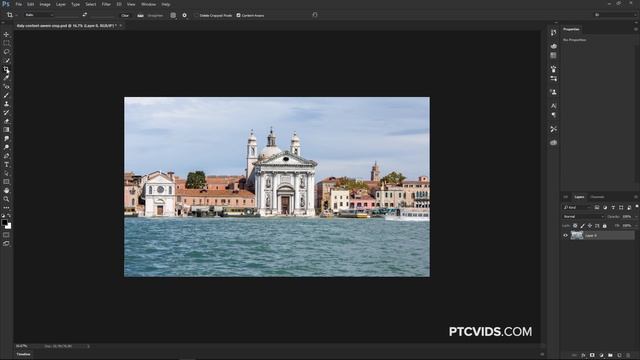Enable Delete Cropped Pixels checkbox
Image resolution: width=640 pixels, height=360 pixels.
tap(196, 16)
